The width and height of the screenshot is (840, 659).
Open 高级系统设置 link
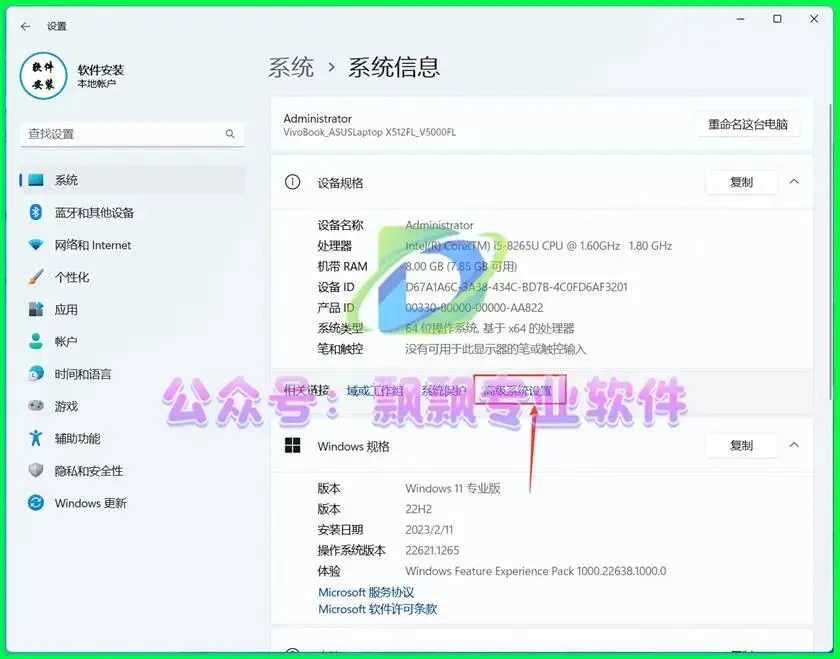pyautogui.click(x=518, y=391)
